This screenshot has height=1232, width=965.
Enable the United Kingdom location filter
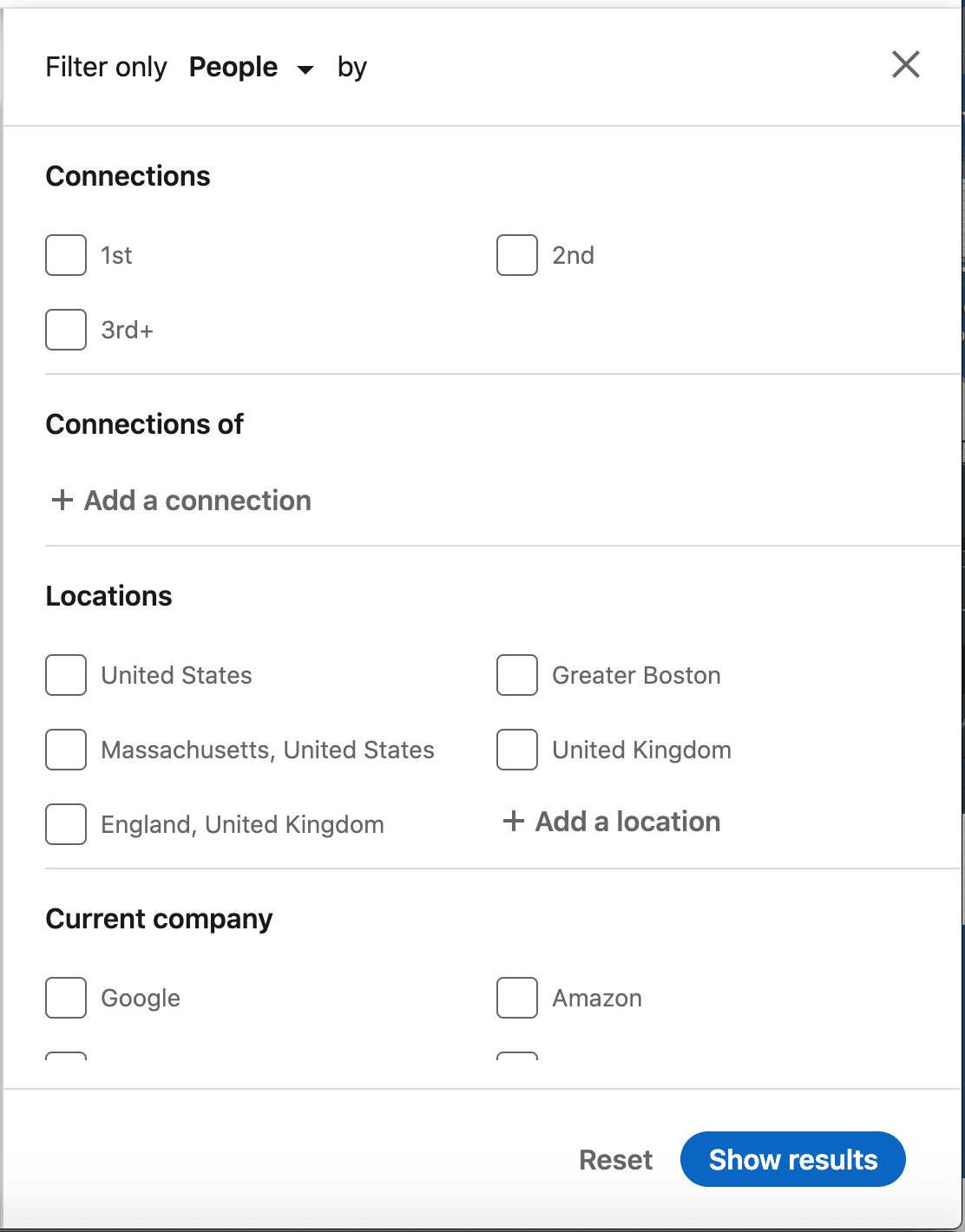(516, 750)
